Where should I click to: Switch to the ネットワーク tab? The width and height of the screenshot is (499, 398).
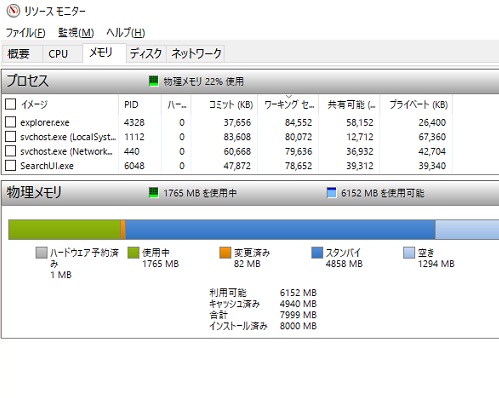[196, 54]
